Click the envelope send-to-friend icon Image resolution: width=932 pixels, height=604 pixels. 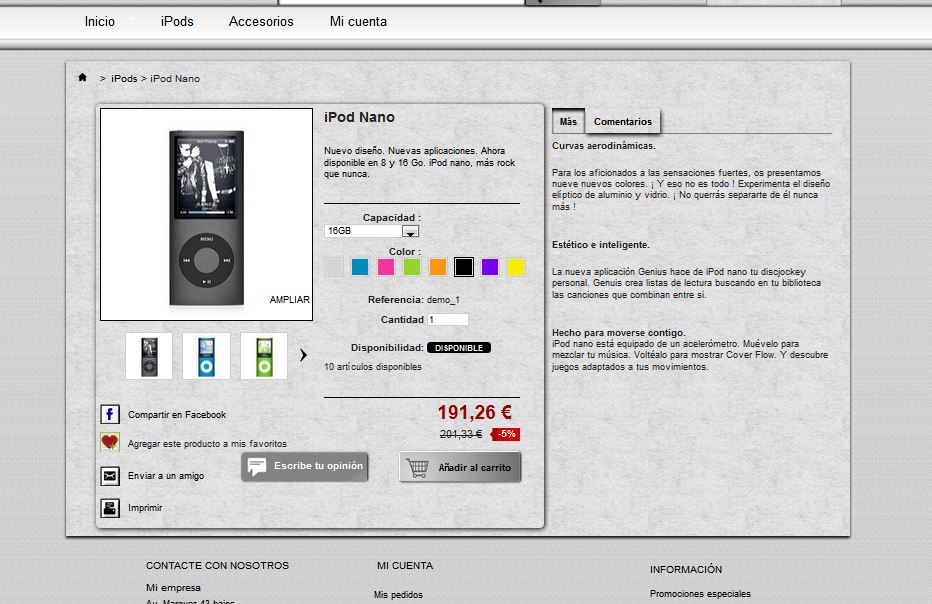click(x=110, y=476)
